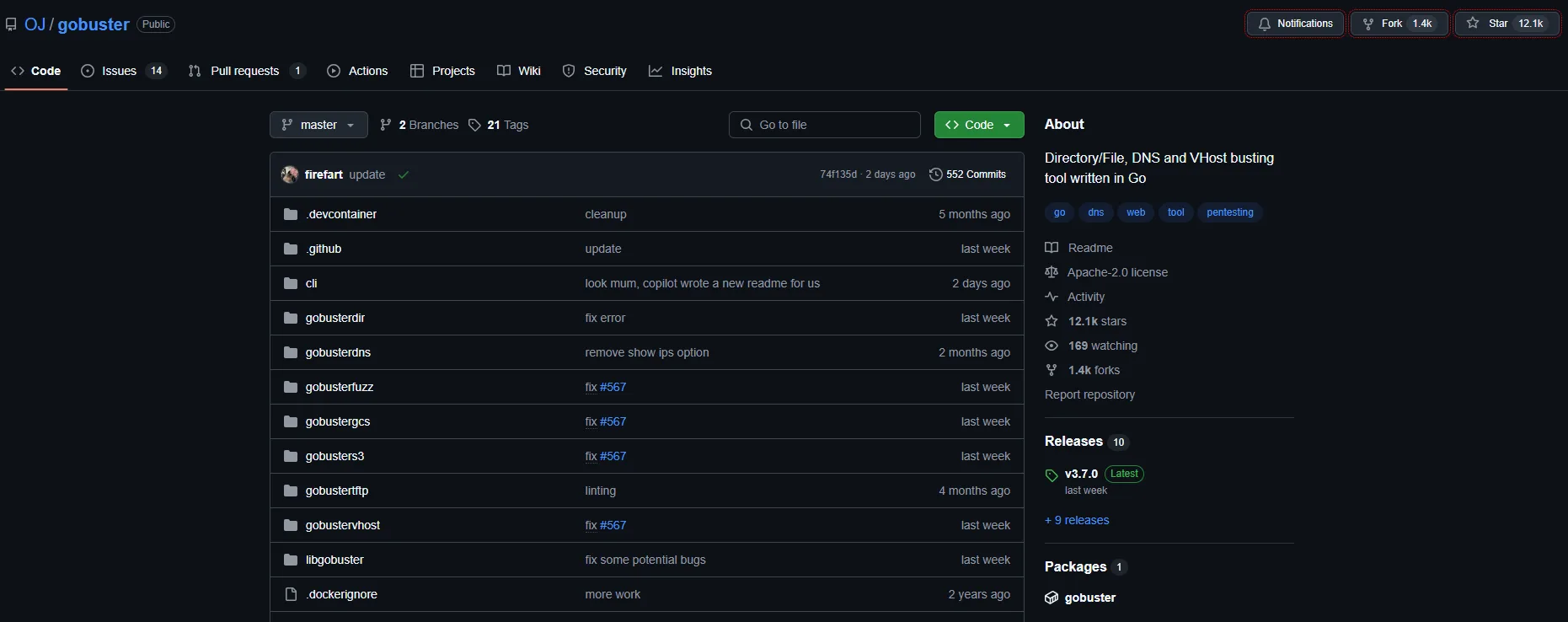Open the Releases heading link

[1073, 442]
